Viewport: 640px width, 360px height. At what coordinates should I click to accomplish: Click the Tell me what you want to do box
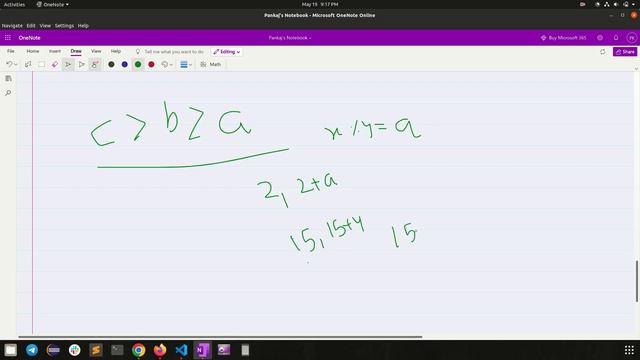(170, 52)
